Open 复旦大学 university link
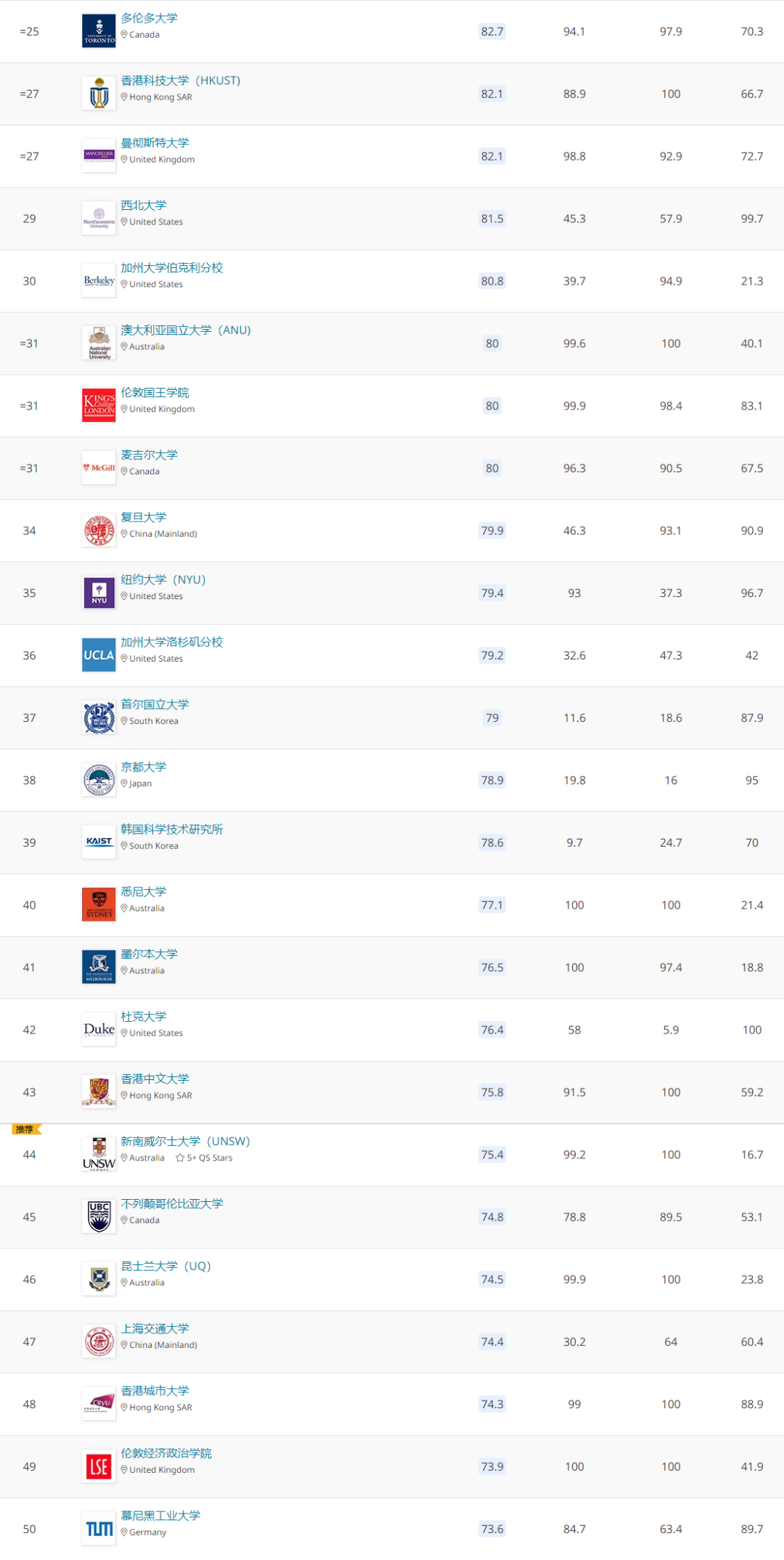 point(144,517)
